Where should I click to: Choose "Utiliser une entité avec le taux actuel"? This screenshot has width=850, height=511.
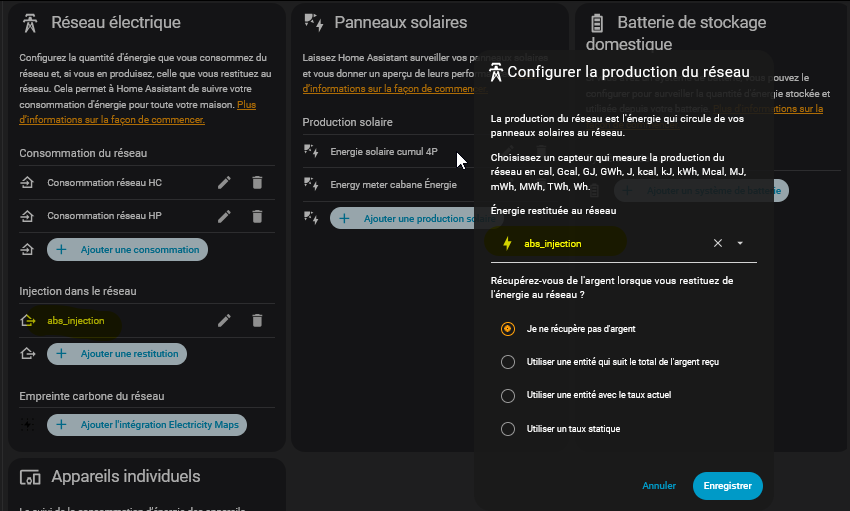click(508, 395)
